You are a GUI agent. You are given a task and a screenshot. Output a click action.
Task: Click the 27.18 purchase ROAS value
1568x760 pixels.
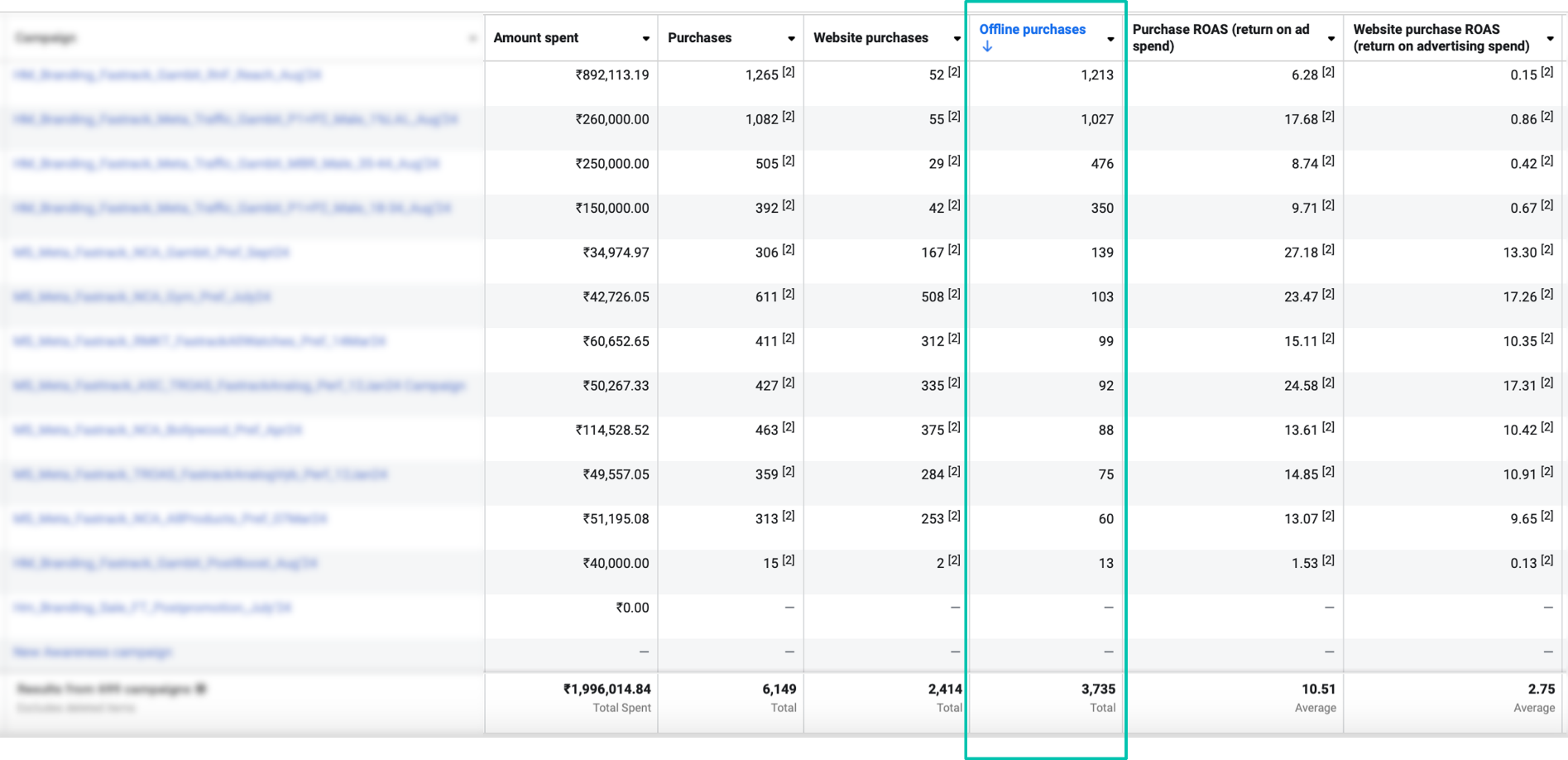1302,253
